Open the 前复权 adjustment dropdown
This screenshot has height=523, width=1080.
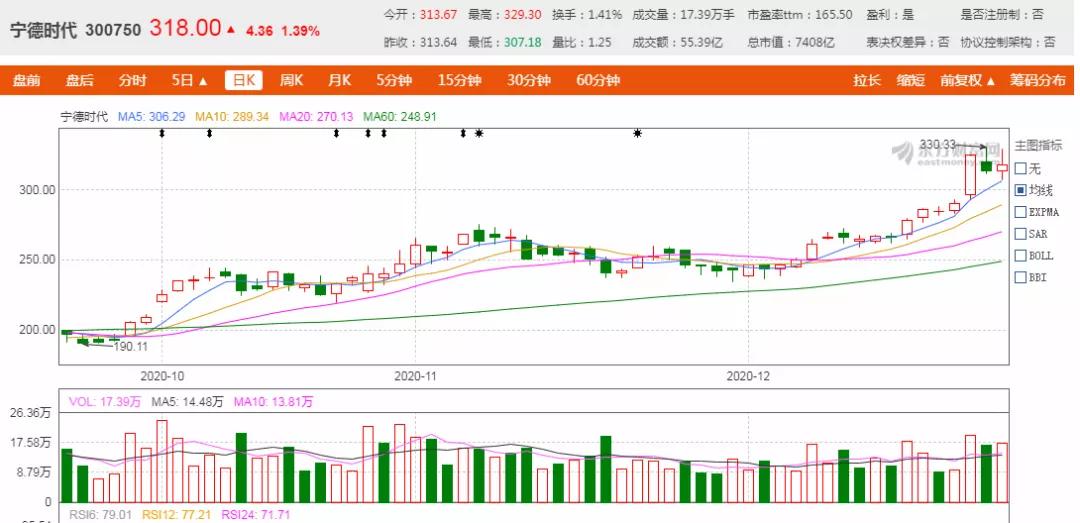pos(968,81)
